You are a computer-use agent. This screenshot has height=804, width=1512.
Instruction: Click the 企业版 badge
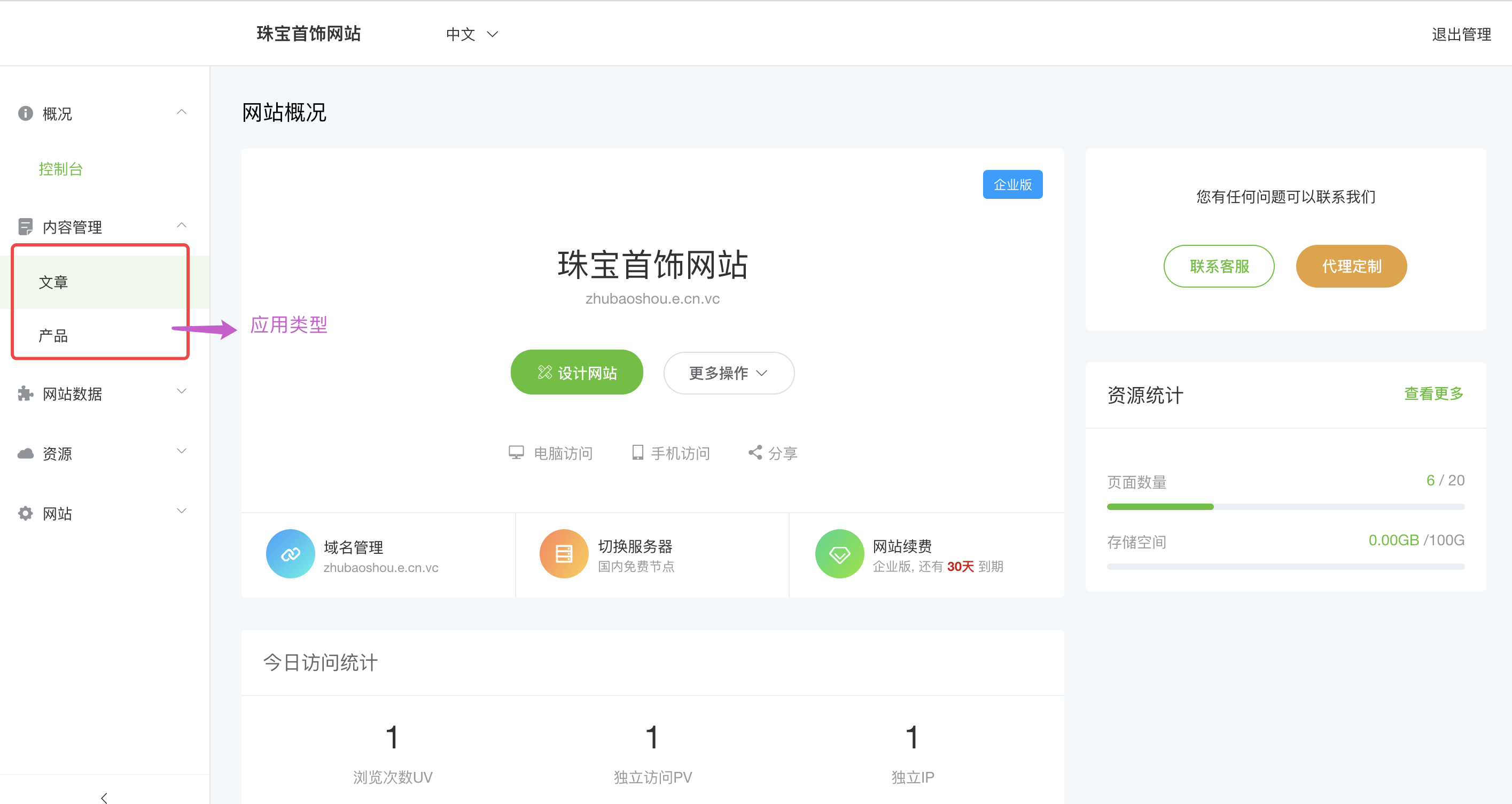pyautogui.click(x=1012, y=184)
